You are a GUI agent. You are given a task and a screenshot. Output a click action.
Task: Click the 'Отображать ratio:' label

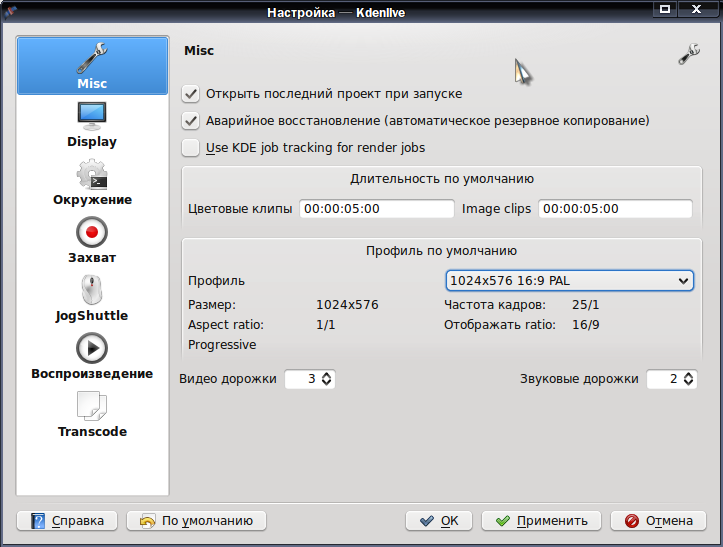coord(500,325)
